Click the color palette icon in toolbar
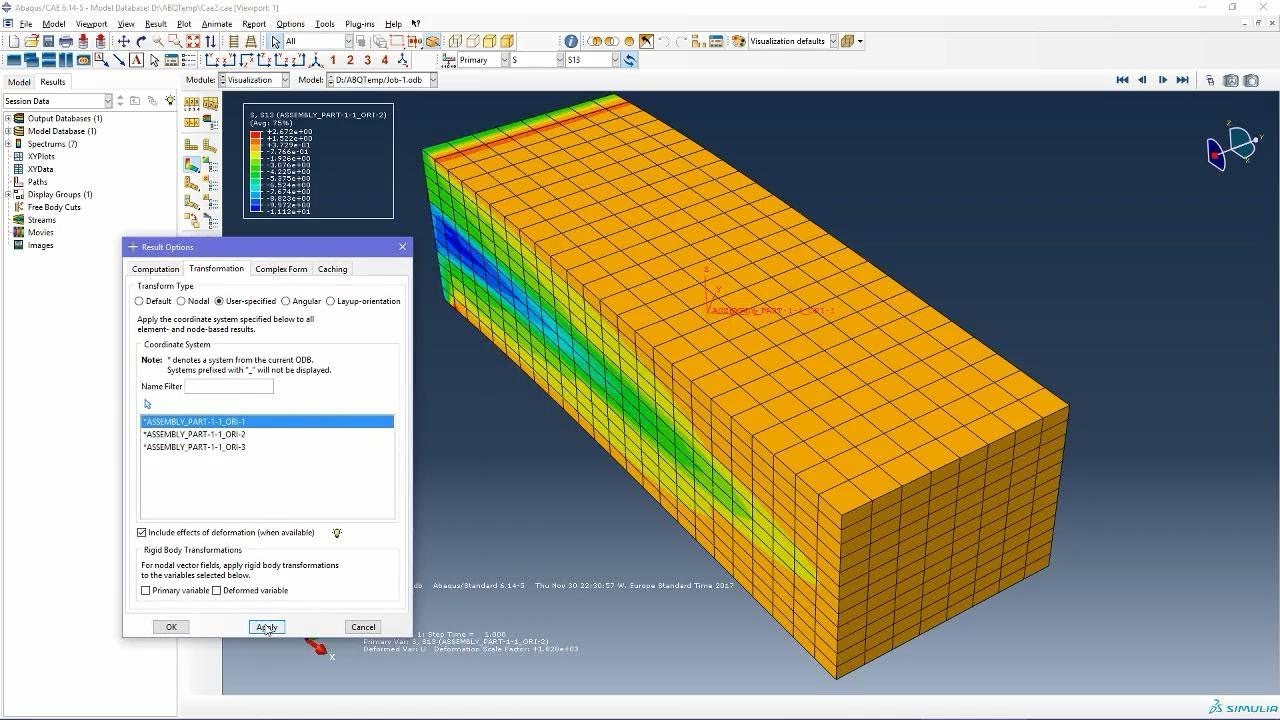 click(739, 42)
